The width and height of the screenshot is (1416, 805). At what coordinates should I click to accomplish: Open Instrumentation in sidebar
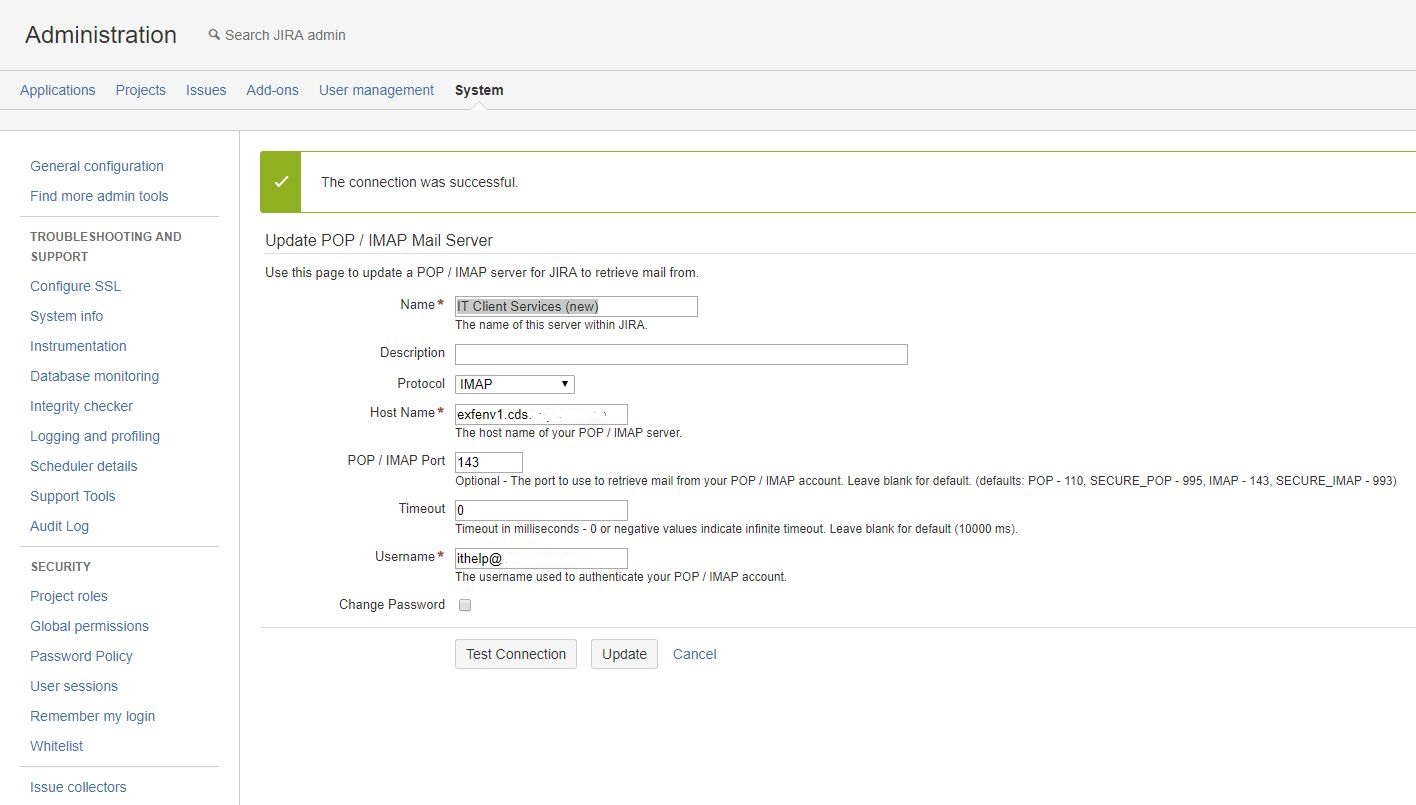78,346
